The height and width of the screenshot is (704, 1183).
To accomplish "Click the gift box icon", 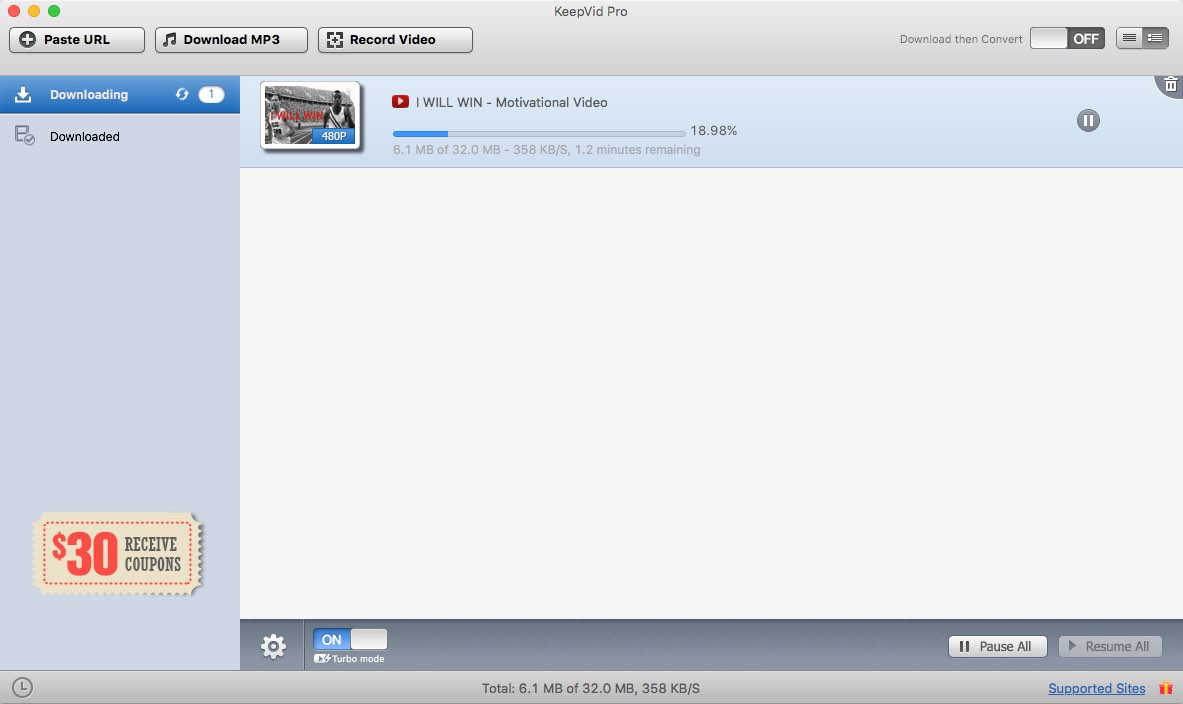I will 1166,688.
